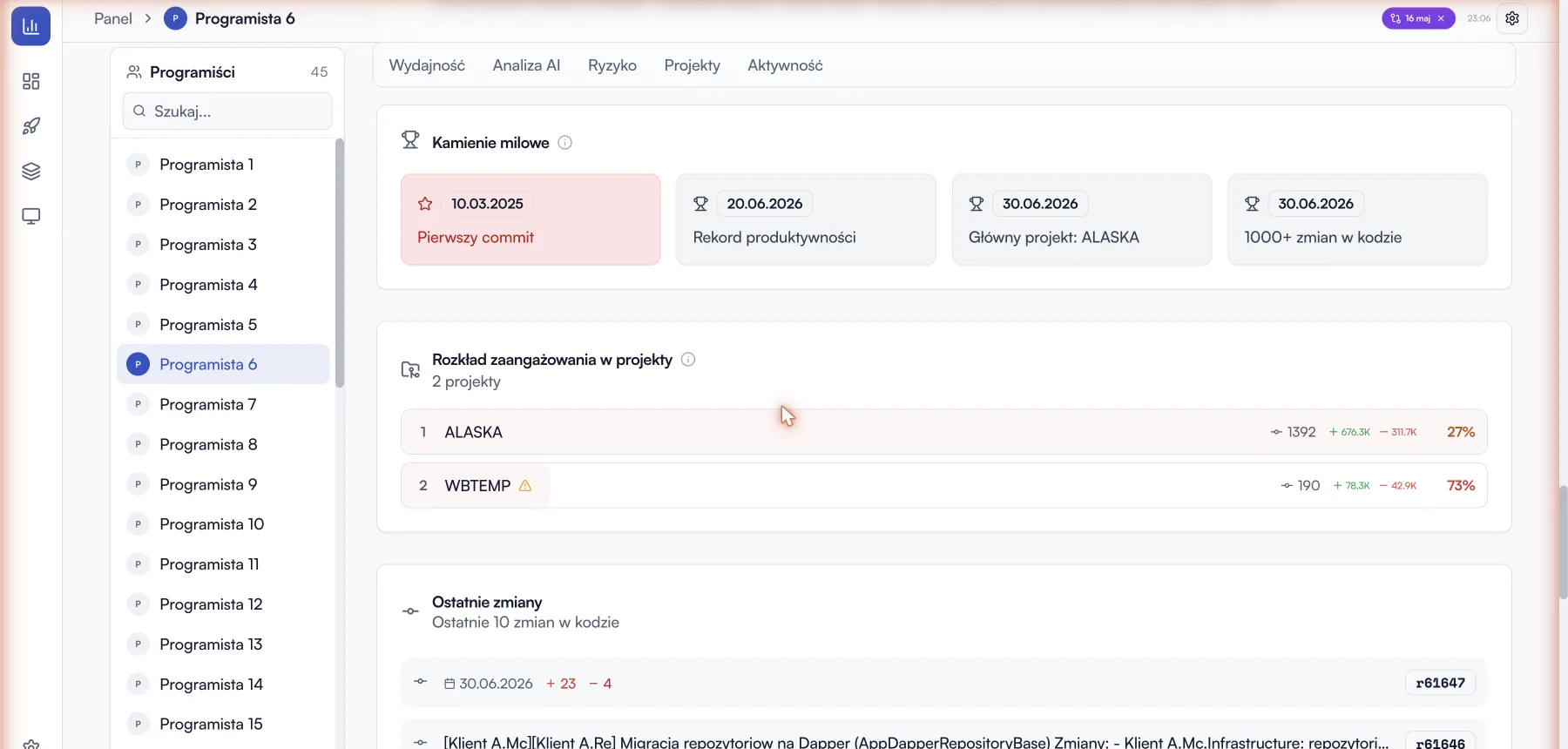Click the main page scrollbar on the right edge

pyautogui.click(x=1563, y=543)
